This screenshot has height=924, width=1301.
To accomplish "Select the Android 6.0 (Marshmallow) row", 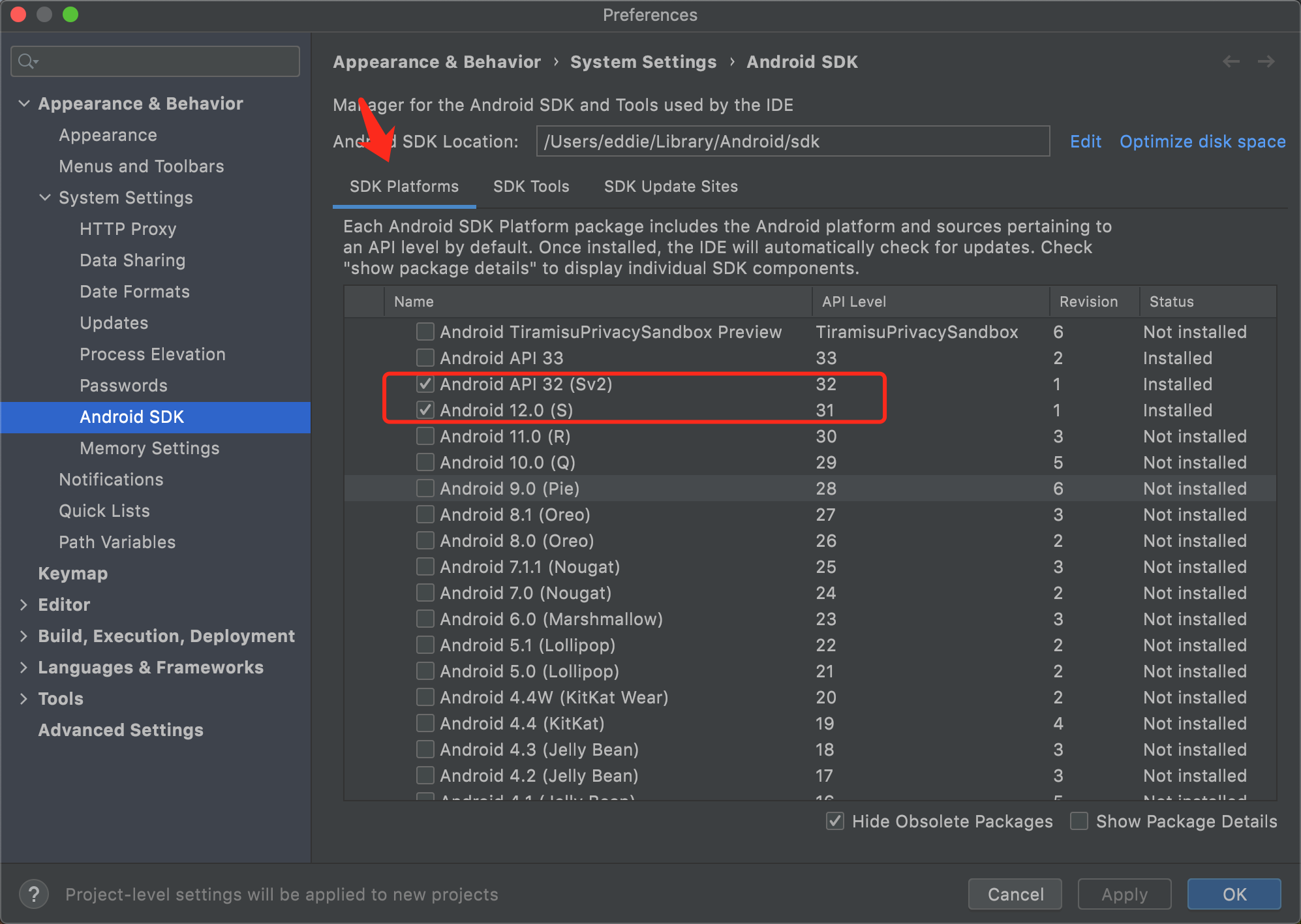I will coord(810,619).
